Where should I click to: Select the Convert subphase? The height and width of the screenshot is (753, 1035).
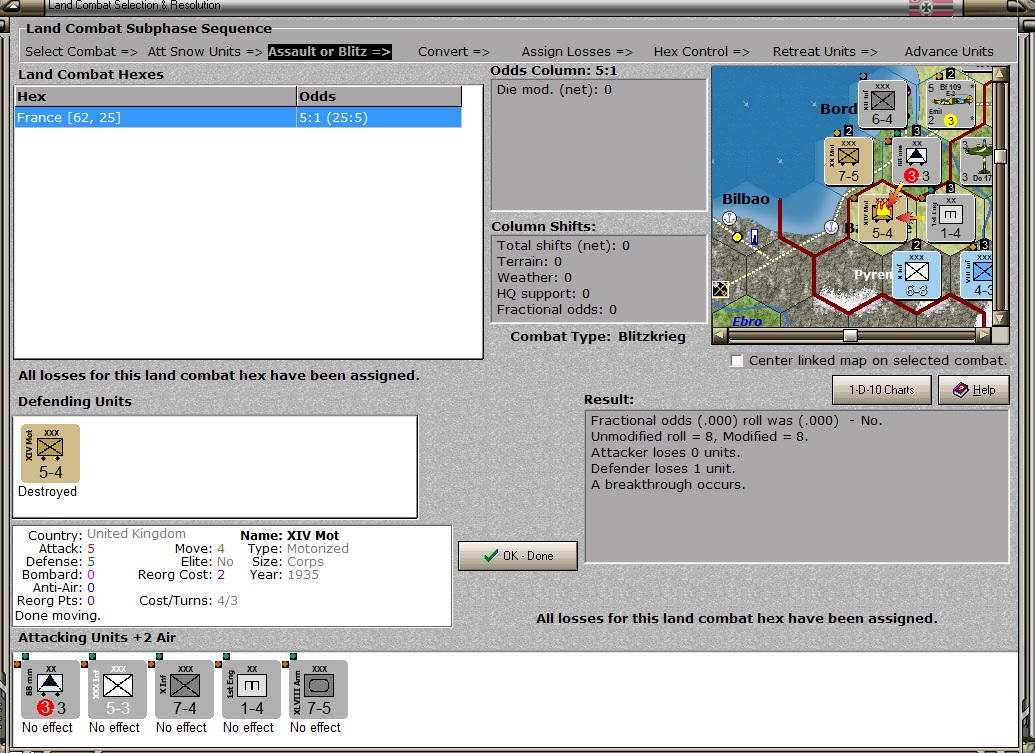[453, 51]
